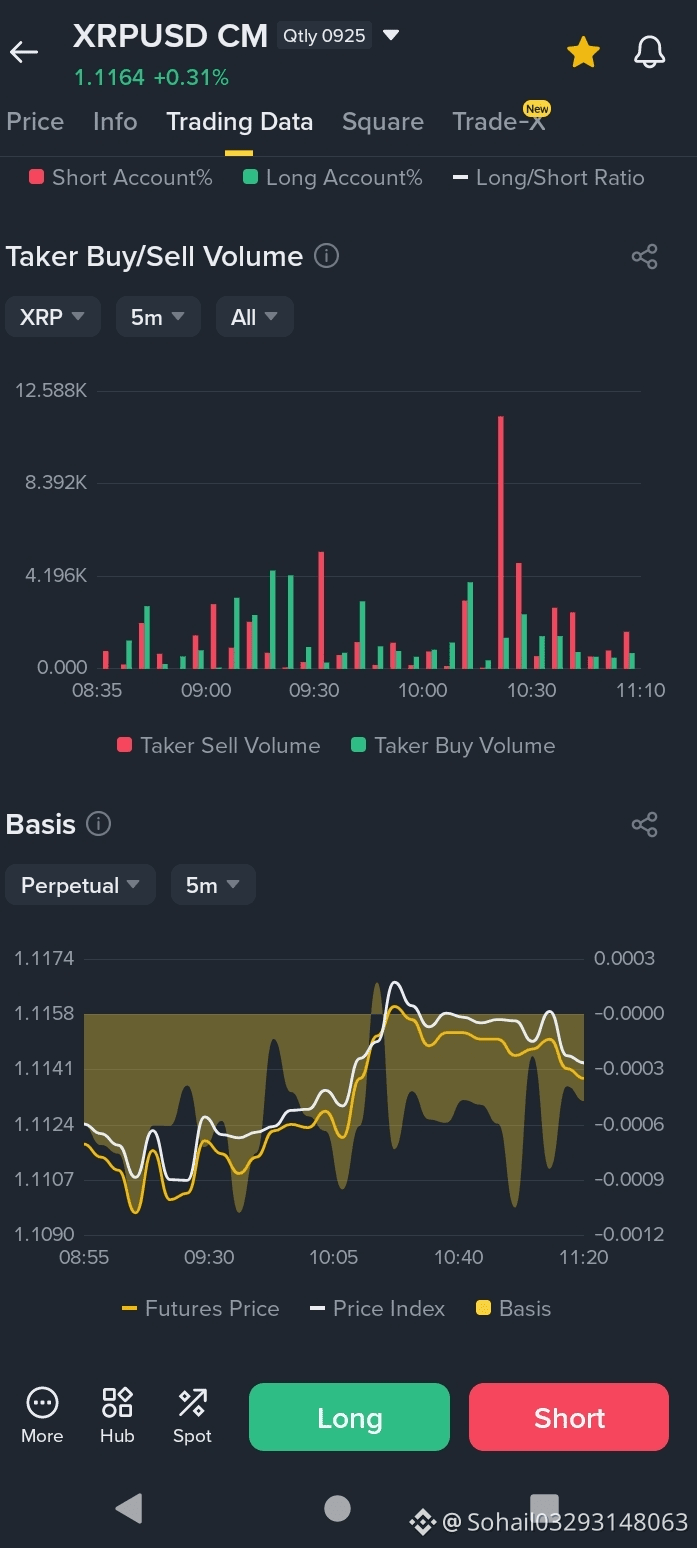Tap the red Short button

(x=569, y=1417)
